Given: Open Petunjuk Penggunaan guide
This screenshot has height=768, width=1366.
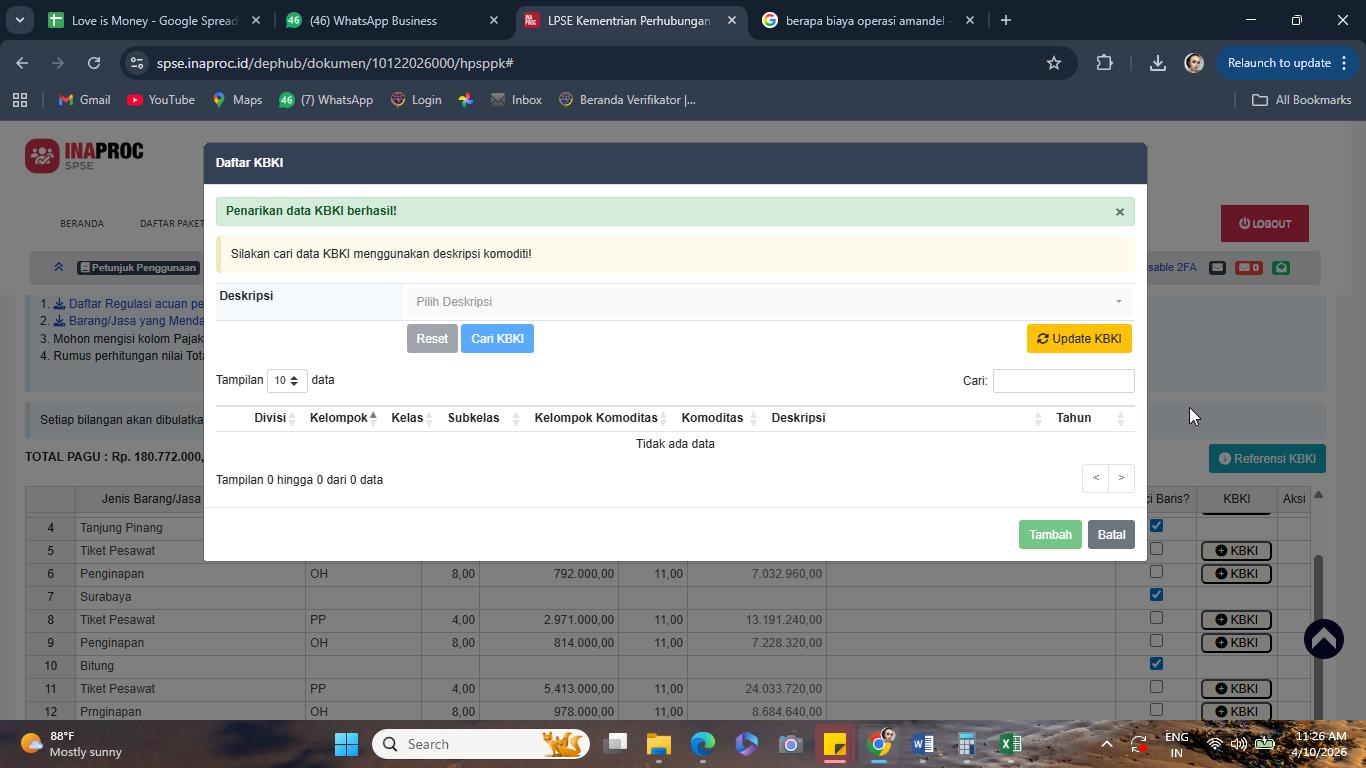Looking at the screenshot, I should tap(138, 268).
